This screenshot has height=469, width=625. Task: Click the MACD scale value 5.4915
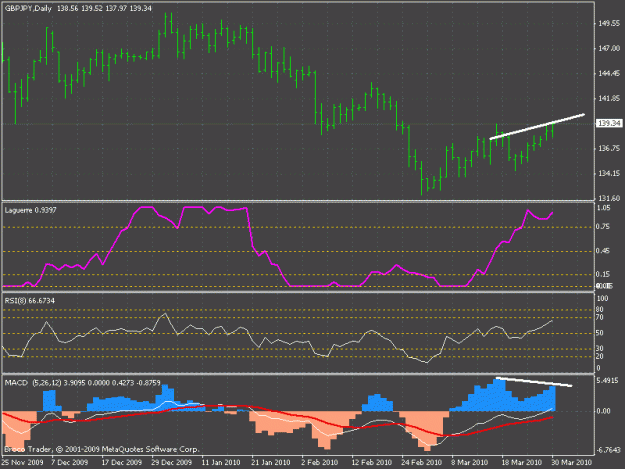pos(608,381)
